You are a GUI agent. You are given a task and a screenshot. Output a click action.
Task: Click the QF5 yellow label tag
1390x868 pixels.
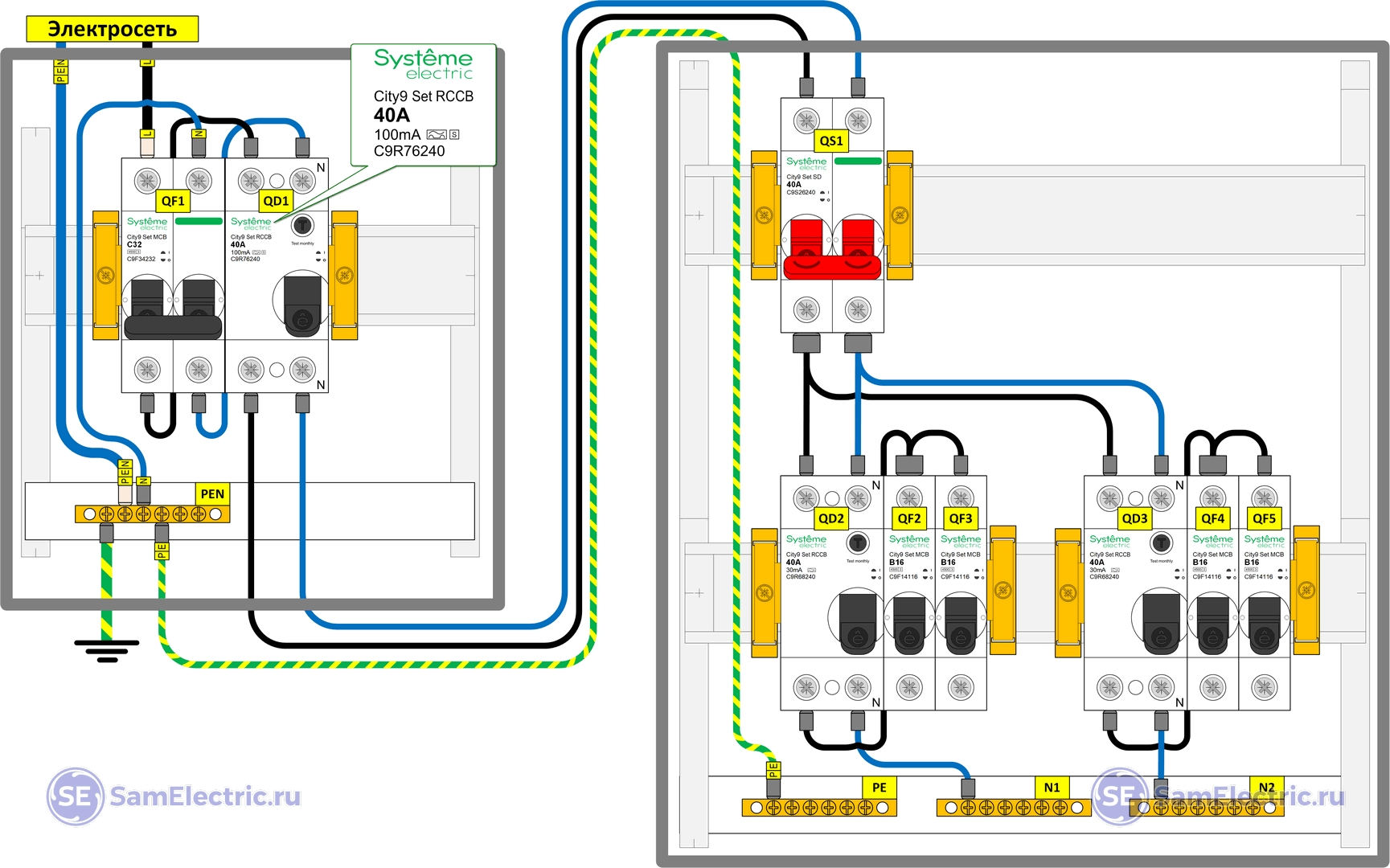click(x=1264, y=518)
